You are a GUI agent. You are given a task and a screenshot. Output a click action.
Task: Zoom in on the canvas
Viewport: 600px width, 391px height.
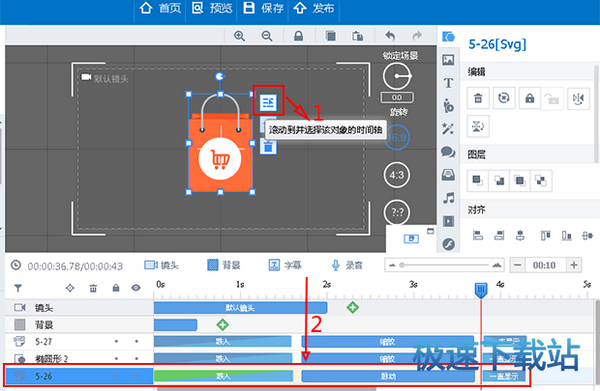point(240,36)
